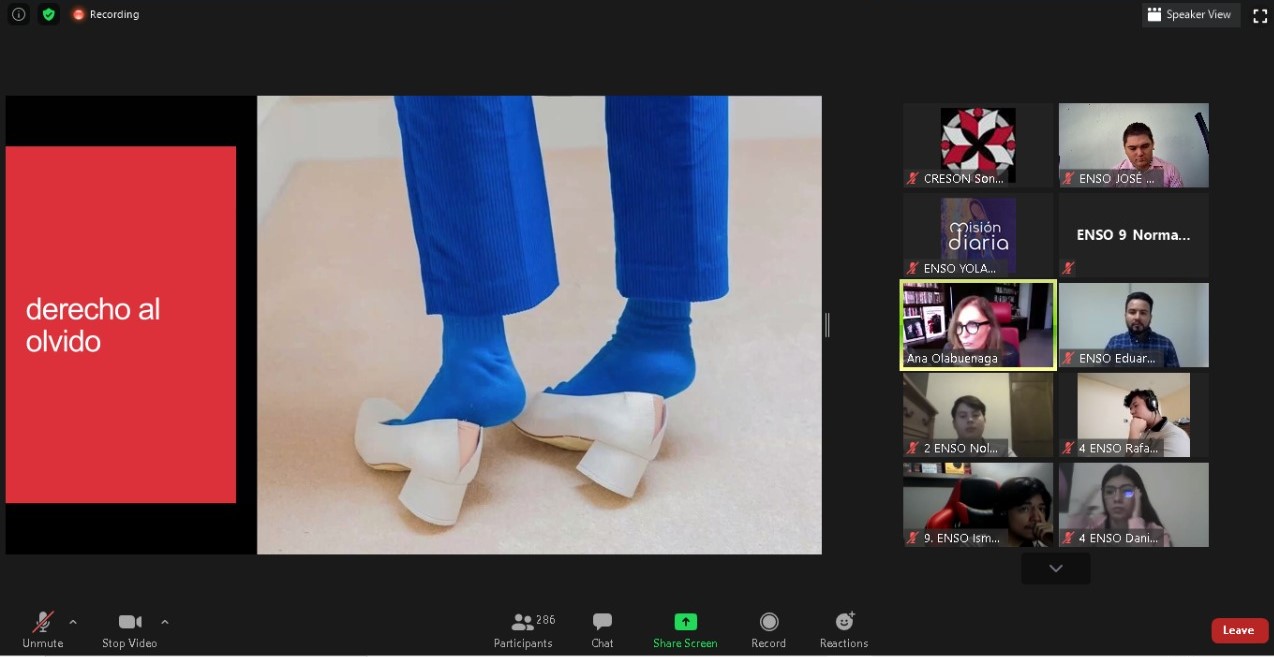
Task: Select the ENSO 9 Norma... participant tile
Action: click(x=1133, y=235)
